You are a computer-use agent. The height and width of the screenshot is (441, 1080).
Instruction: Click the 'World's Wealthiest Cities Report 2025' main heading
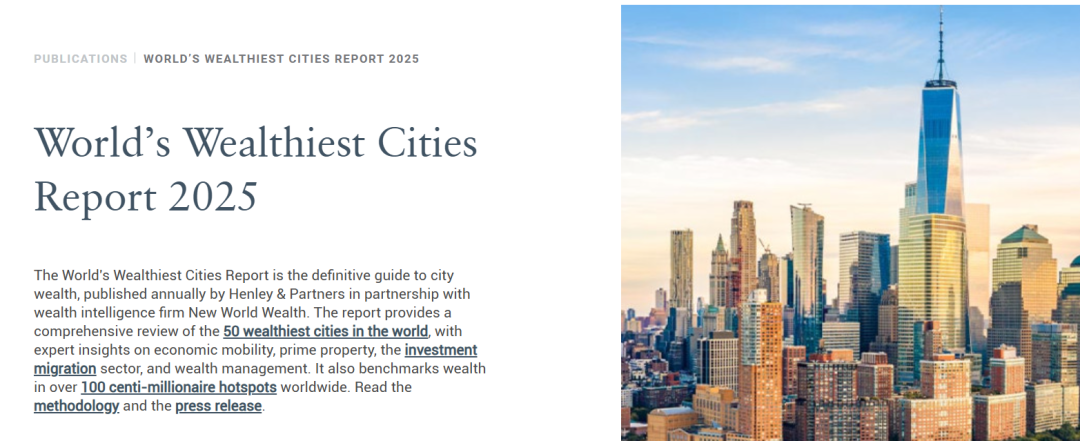pos(256,170)
